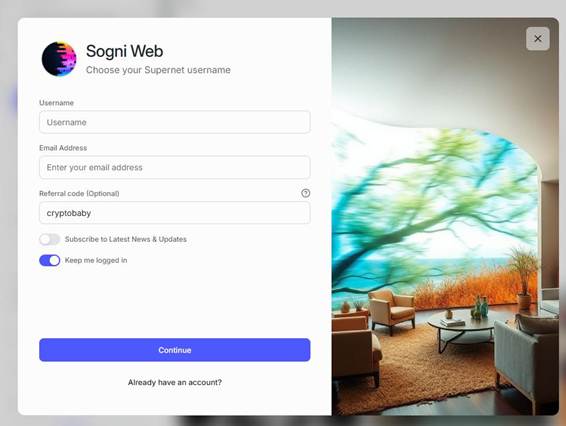Screen dimensions: 566x426
Task: Click the Referral code (Optional) label
Action: (79, 194)
